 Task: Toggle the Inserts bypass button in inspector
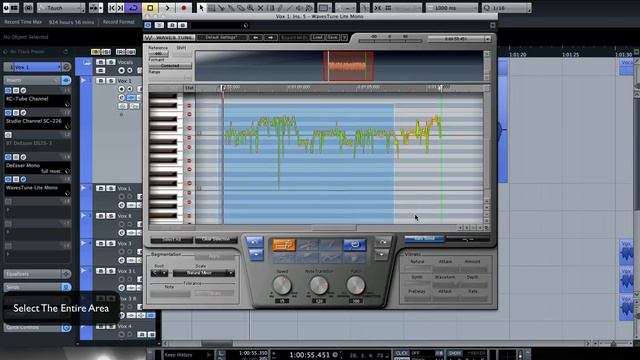(x=66, y=80)
